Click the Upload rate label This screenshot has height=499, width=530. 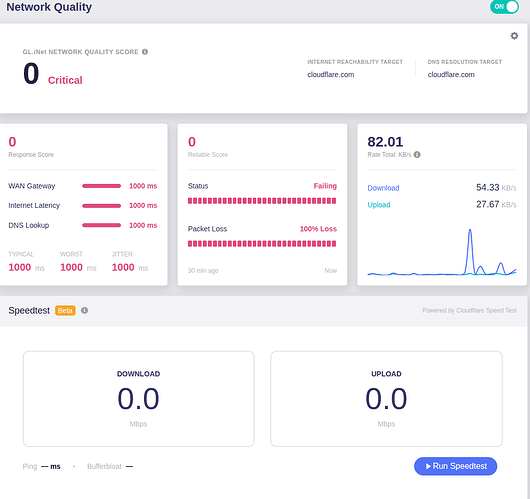click(x=379, y=205)
